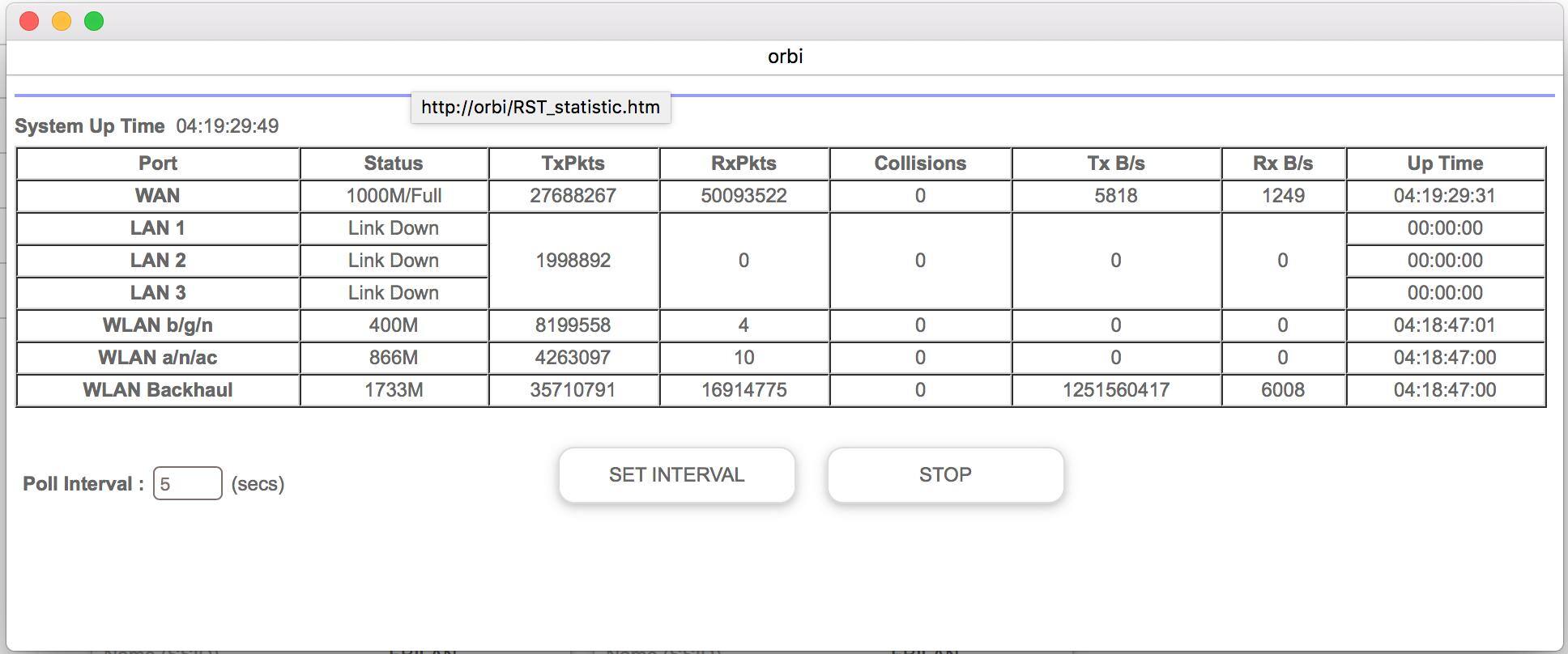
Task: Click the LAN 3 port label
Action: click(x=158, y=293)
